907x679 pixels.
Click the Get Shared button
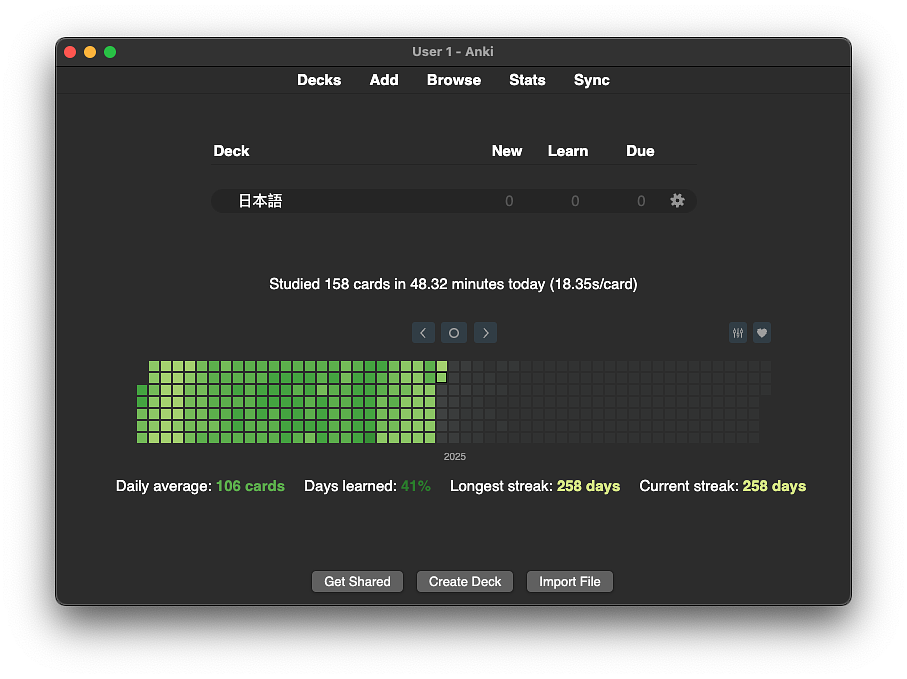(x=357, y=582)
